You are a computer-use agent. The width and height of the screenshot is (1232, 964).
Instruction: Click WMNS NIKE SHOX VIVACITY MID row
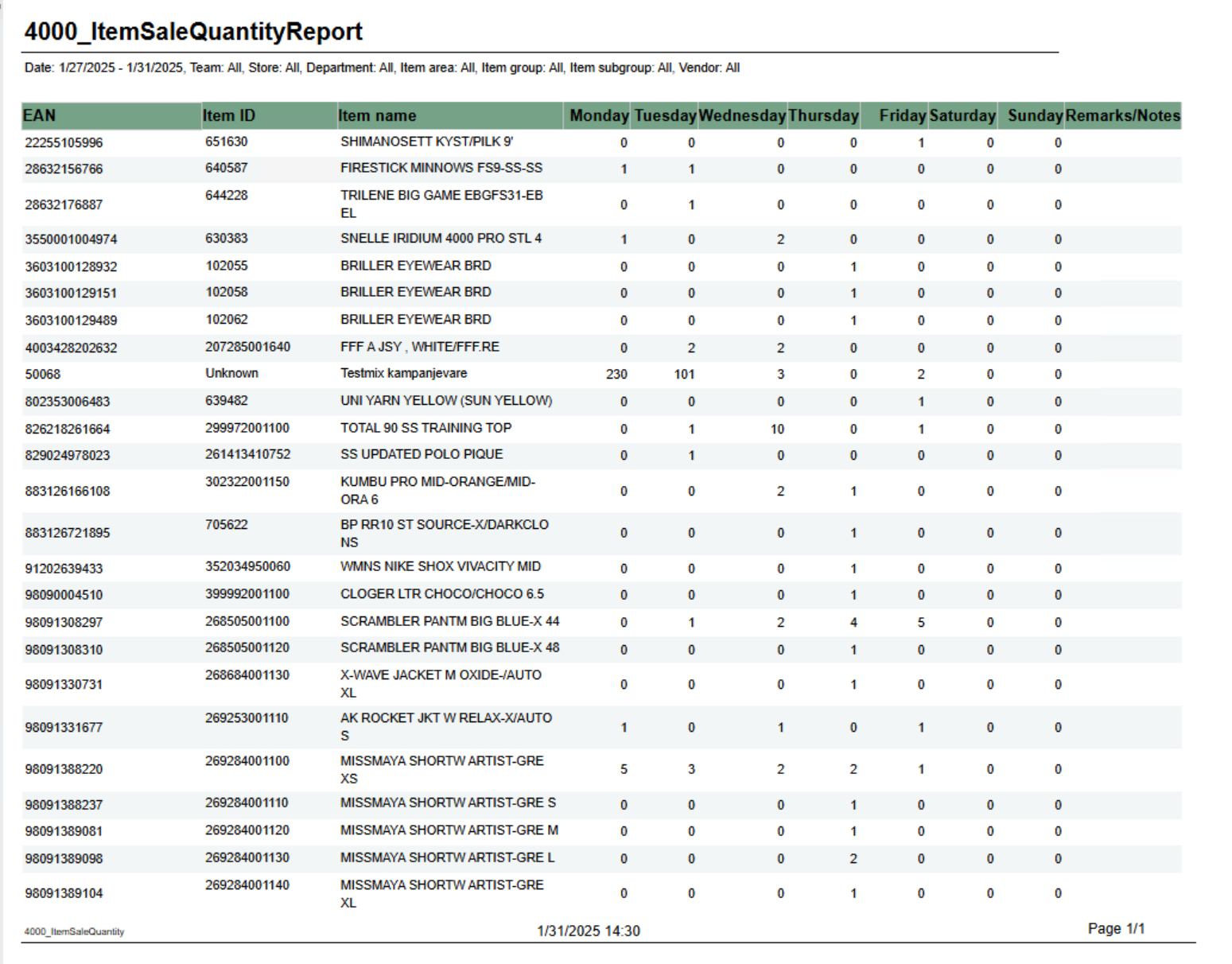click(x=440, y=567)
